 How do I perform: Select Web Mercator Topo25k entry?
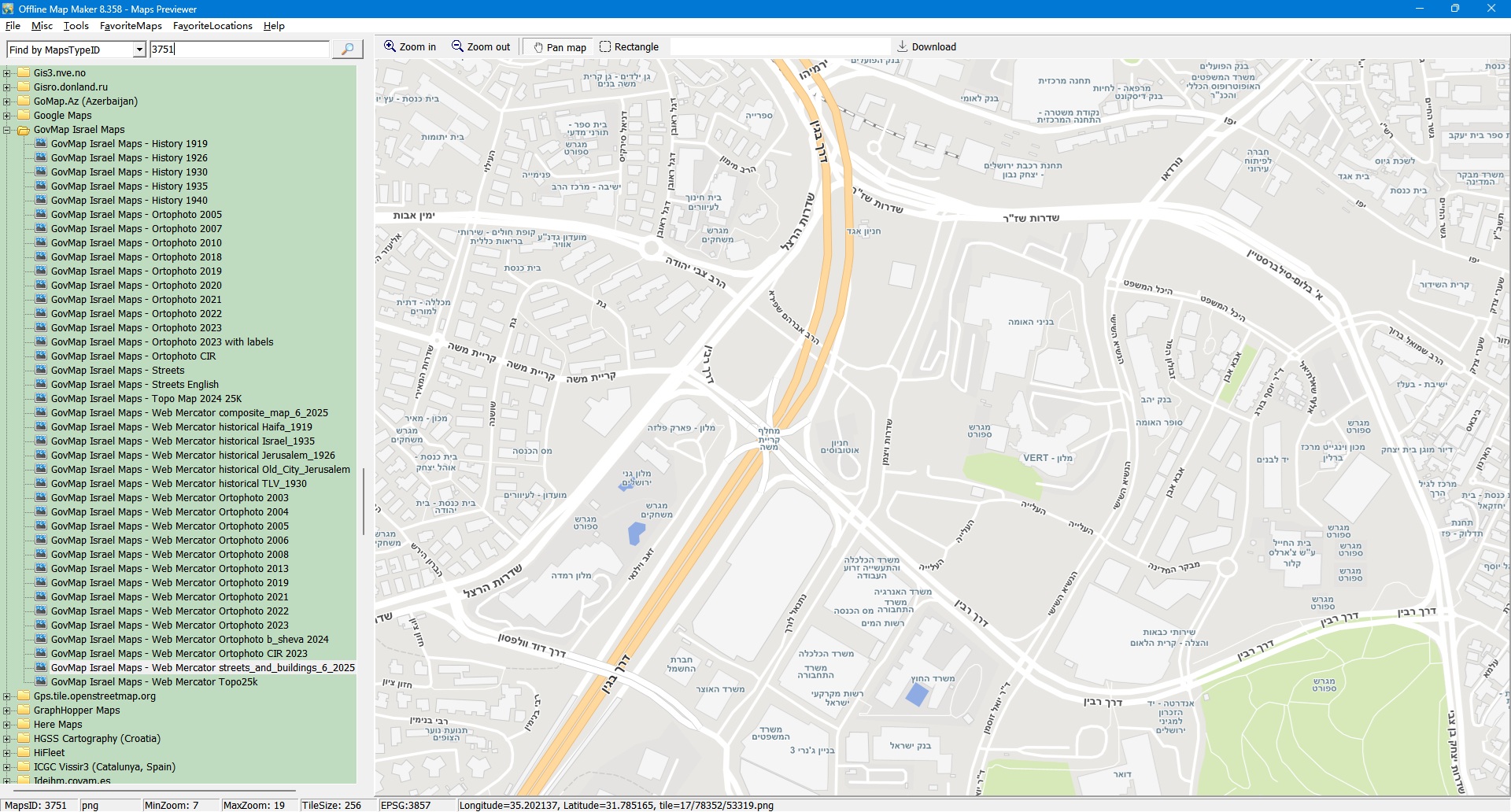point(154,682)
